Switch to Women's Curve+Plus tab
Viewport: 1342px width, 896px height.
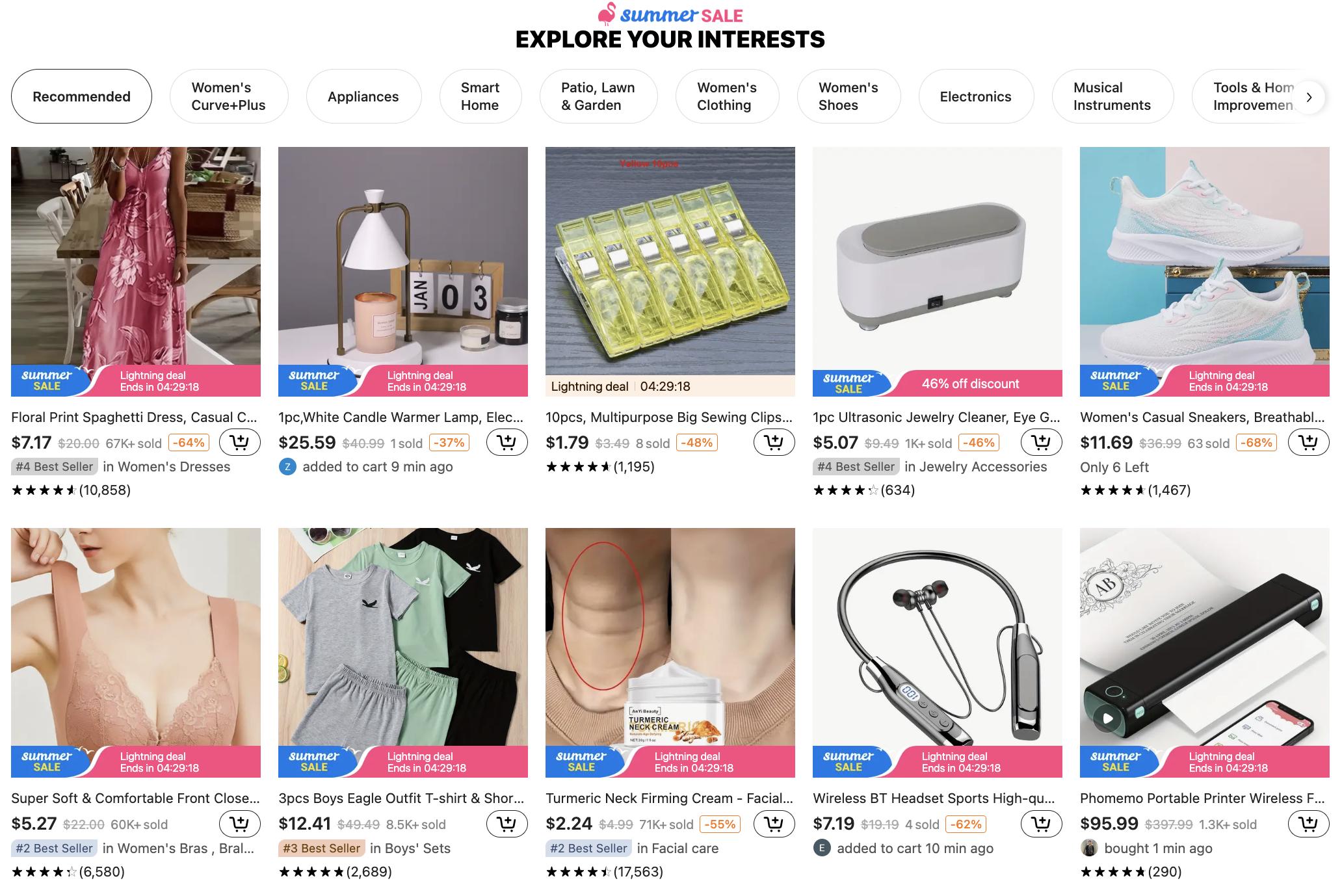coord(228,96)
